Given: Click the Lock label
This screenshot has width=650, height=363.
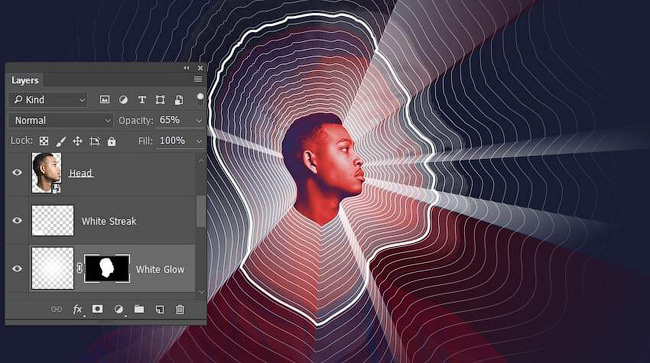Looking at the screenshot, I should 21,141.
